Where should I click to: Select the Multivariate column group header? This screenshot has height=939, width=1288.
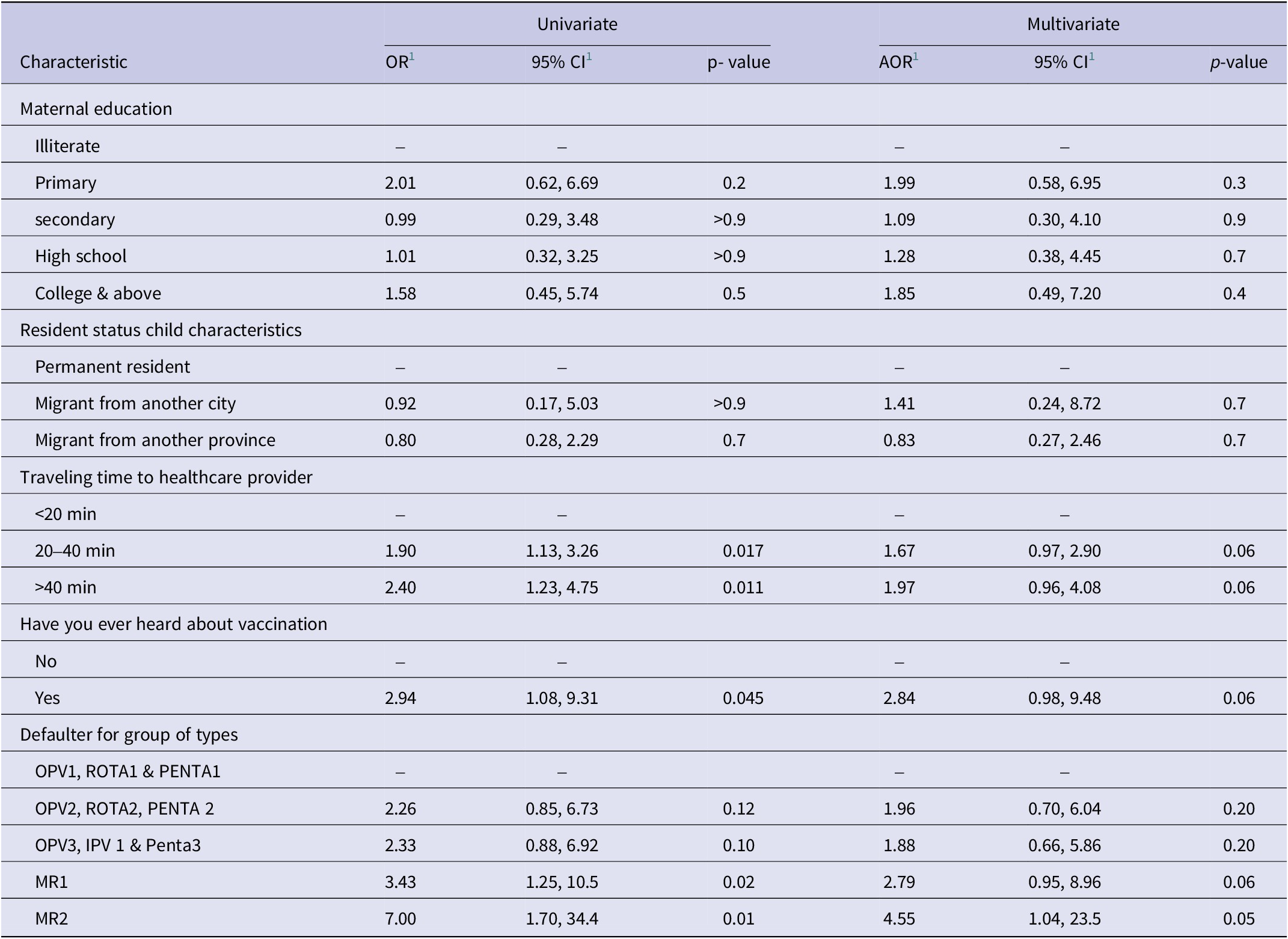tap(1073, 24)
